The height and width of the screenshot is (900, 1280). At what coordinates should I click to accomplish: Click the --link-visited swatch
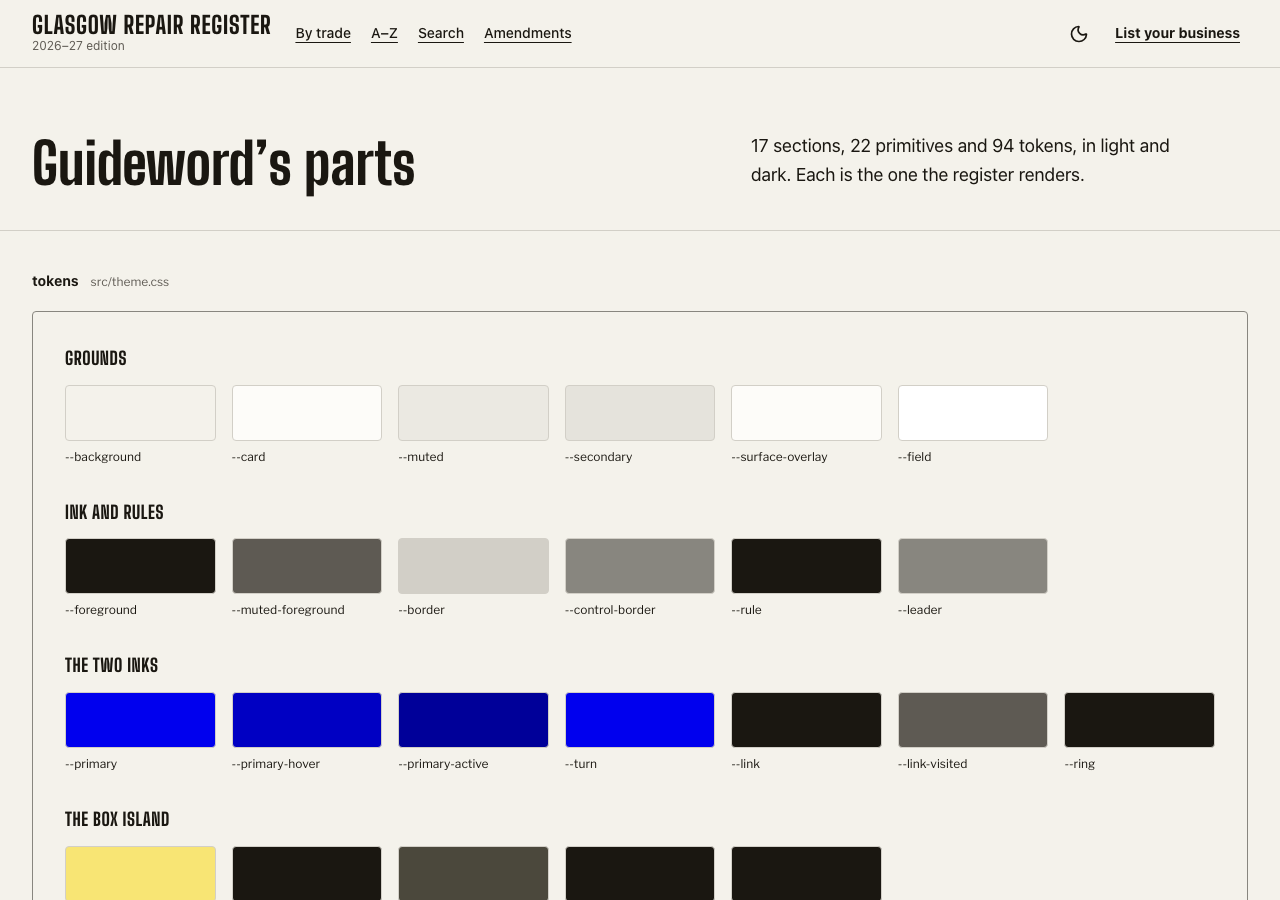point(973,720)
